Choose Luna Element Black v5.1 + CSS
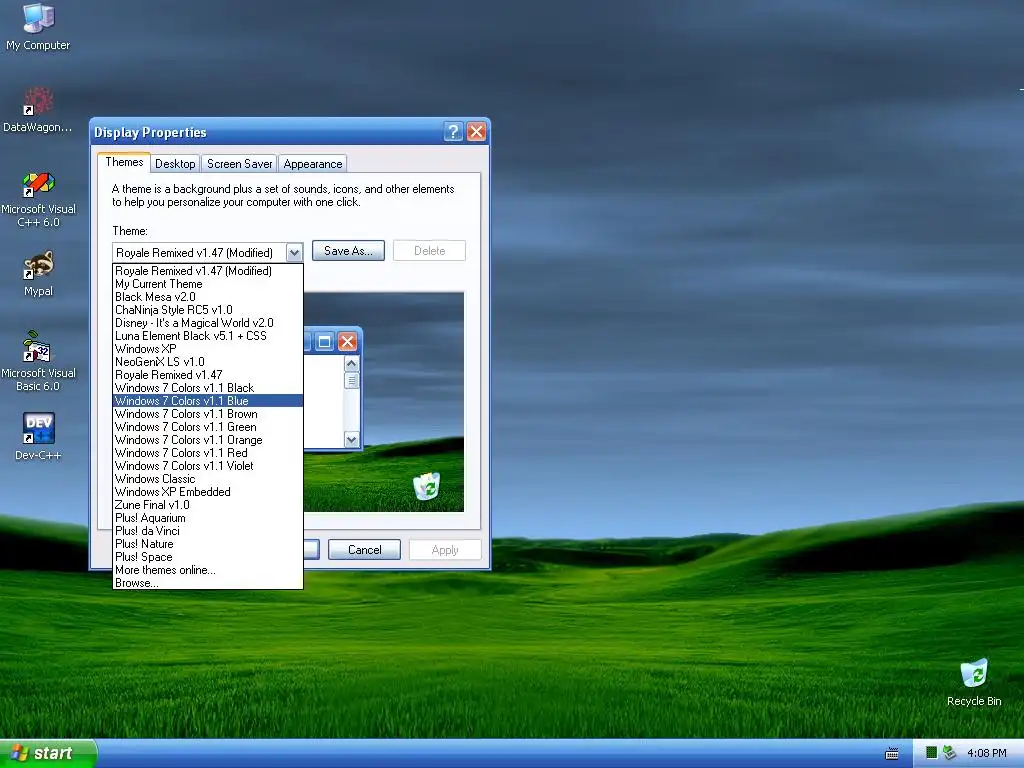Viewport: 1024px width, 768px height. tap(208, 336)
